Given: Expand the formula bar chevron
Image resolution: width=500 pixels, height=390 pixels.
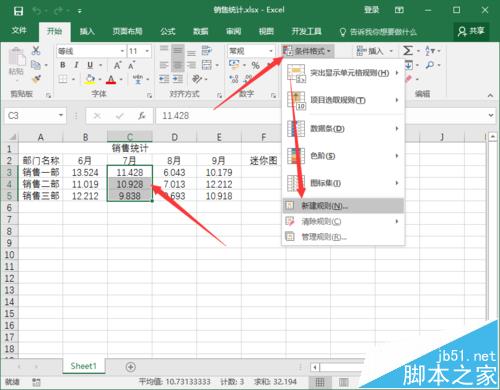Looking at the screenshot, I should [491, 115].
